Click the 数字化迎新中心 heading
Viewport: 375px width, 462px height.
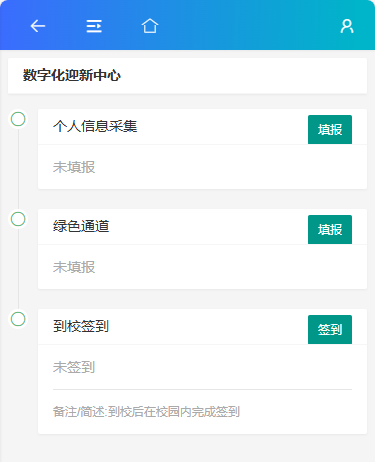click(x=72, y=75)
